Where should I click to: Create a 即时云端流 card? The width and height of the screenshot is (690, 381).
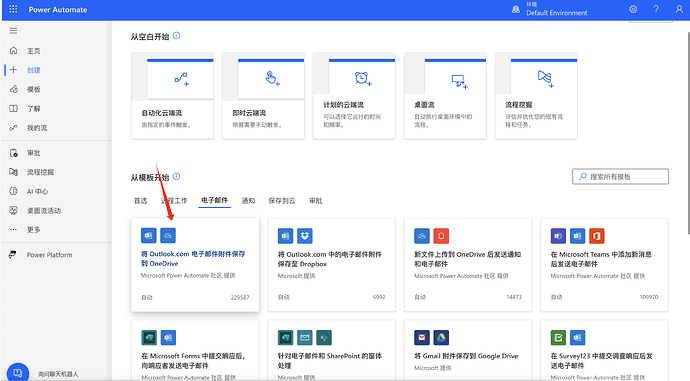(x=263, y=96)
